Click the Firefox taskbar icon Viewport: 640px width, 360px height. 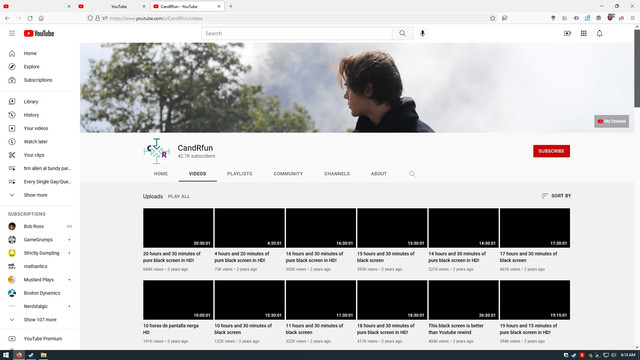coord(19,355)
